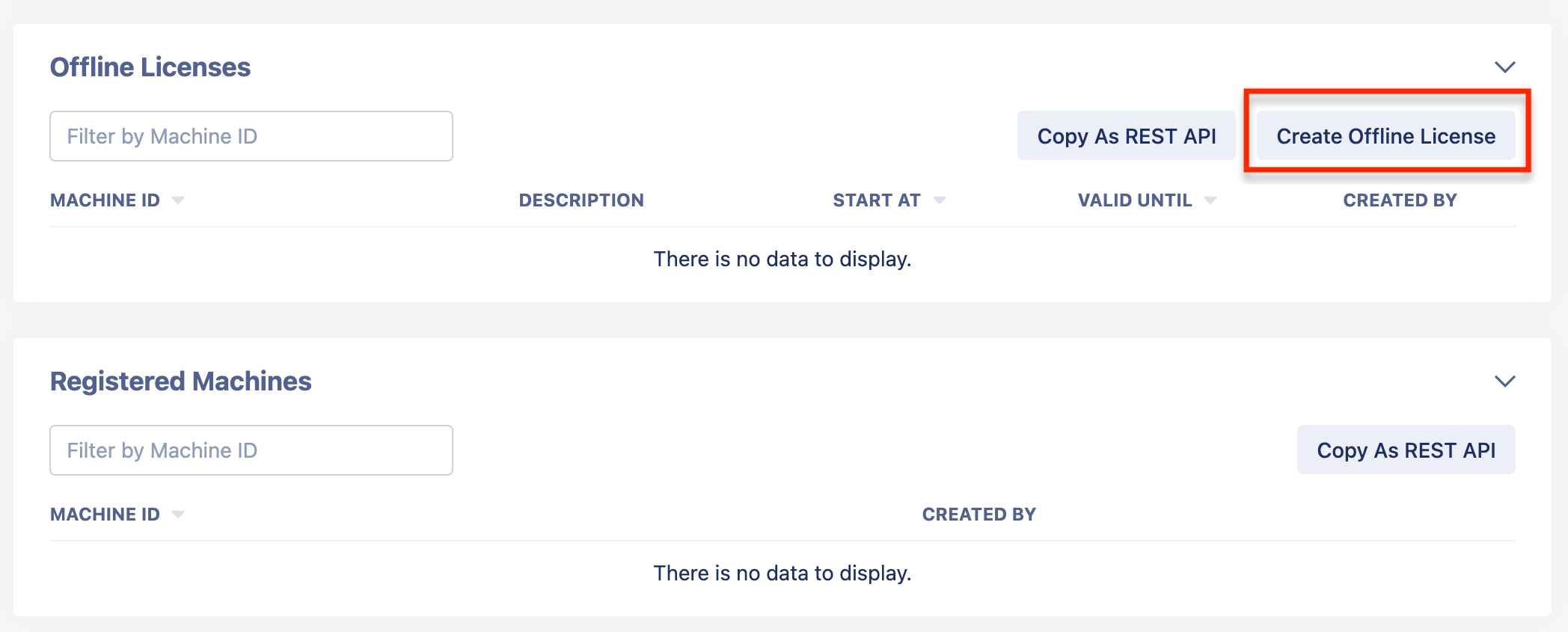Open the Machine ID sort dropdown in Registered Machines
The width and height of the screenshot is (1568, 632).
(178, 515)
